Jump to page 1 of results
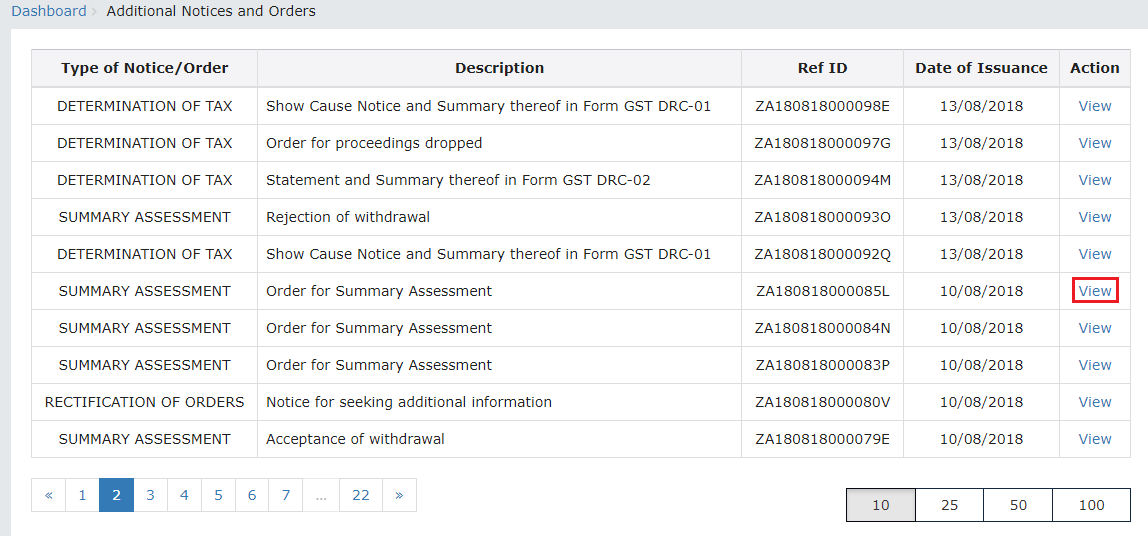 82,495
